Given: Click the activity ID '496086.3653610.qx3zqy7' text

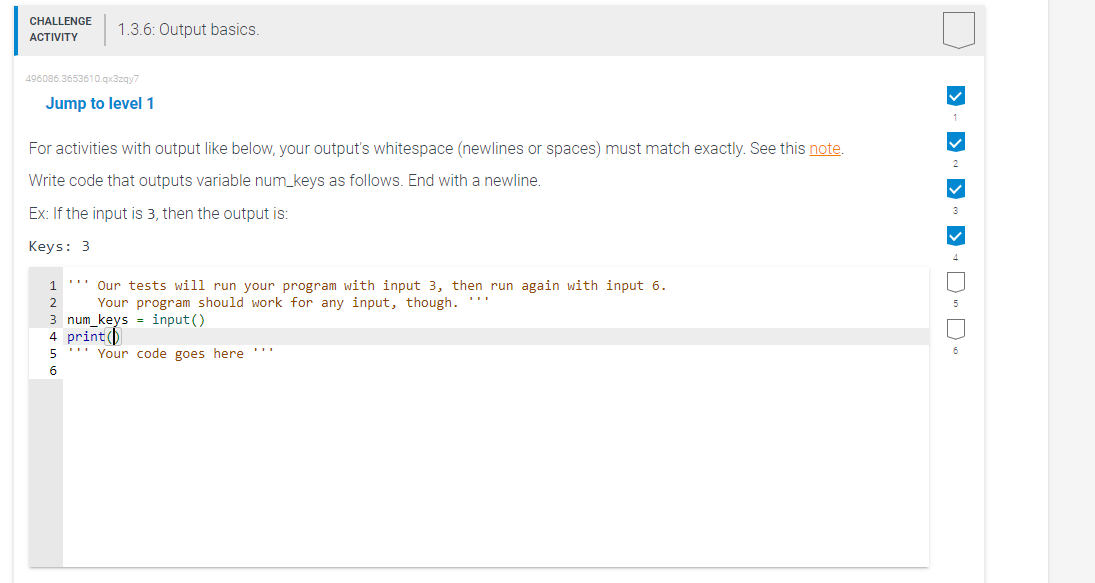Looking at the screenshot, I should [82, 78].
